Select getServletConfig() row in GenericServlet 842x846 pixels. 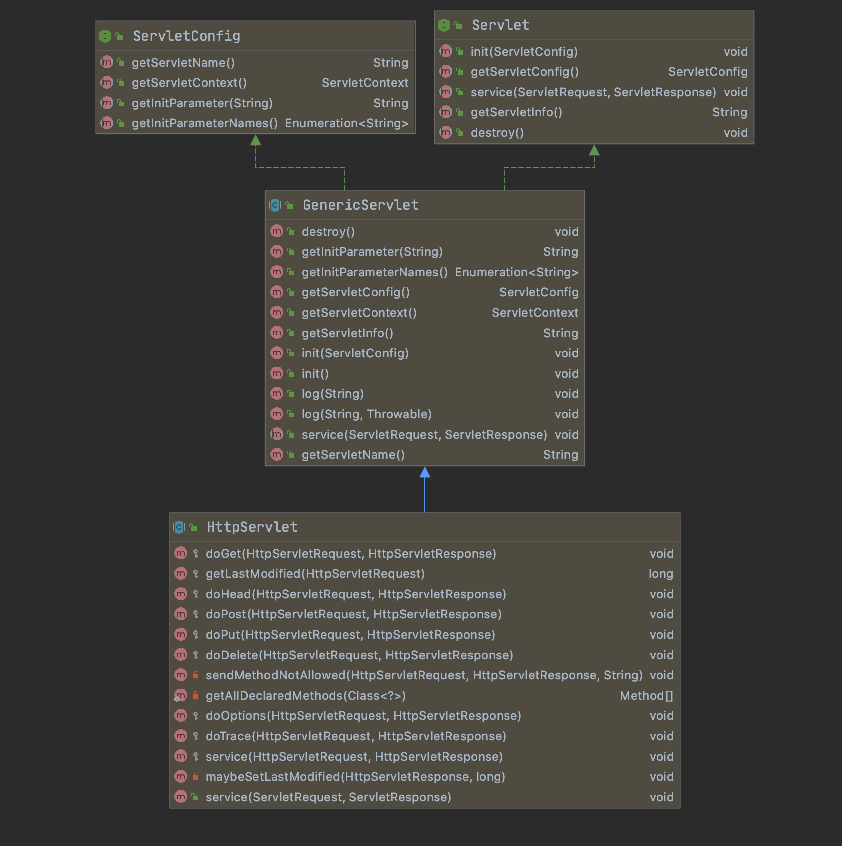coord(425,292)
